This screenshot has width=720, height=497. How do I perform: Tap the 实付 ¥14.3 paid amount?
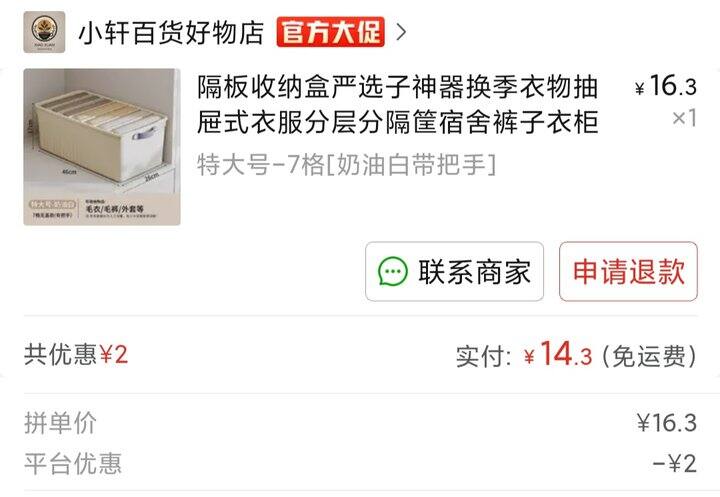click(x=524, y=354)
